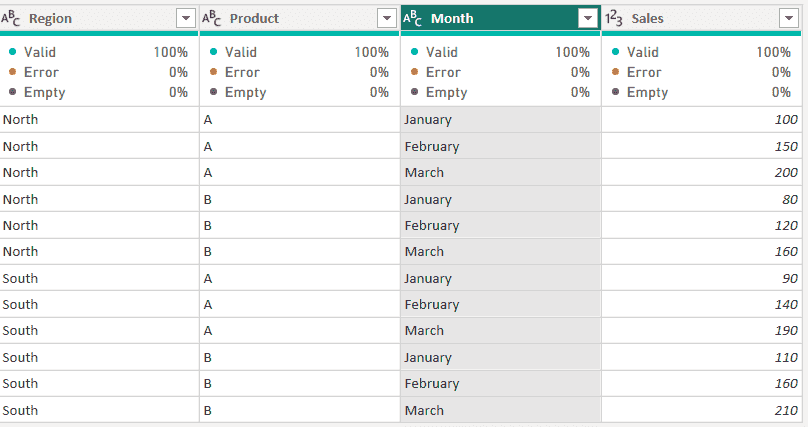This screenshot has height=427, width=808.
Task: Click the ABC data type icon for Month
Action: (x=412, y=19)
